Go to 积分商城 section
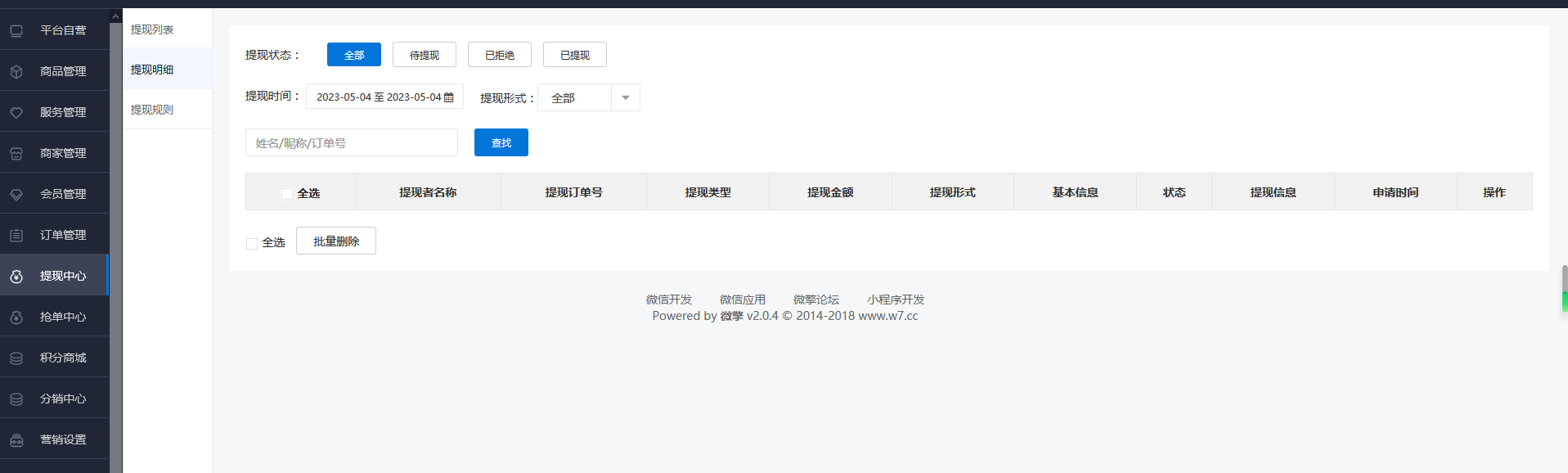1568x473 pixels. click(55, 357)
